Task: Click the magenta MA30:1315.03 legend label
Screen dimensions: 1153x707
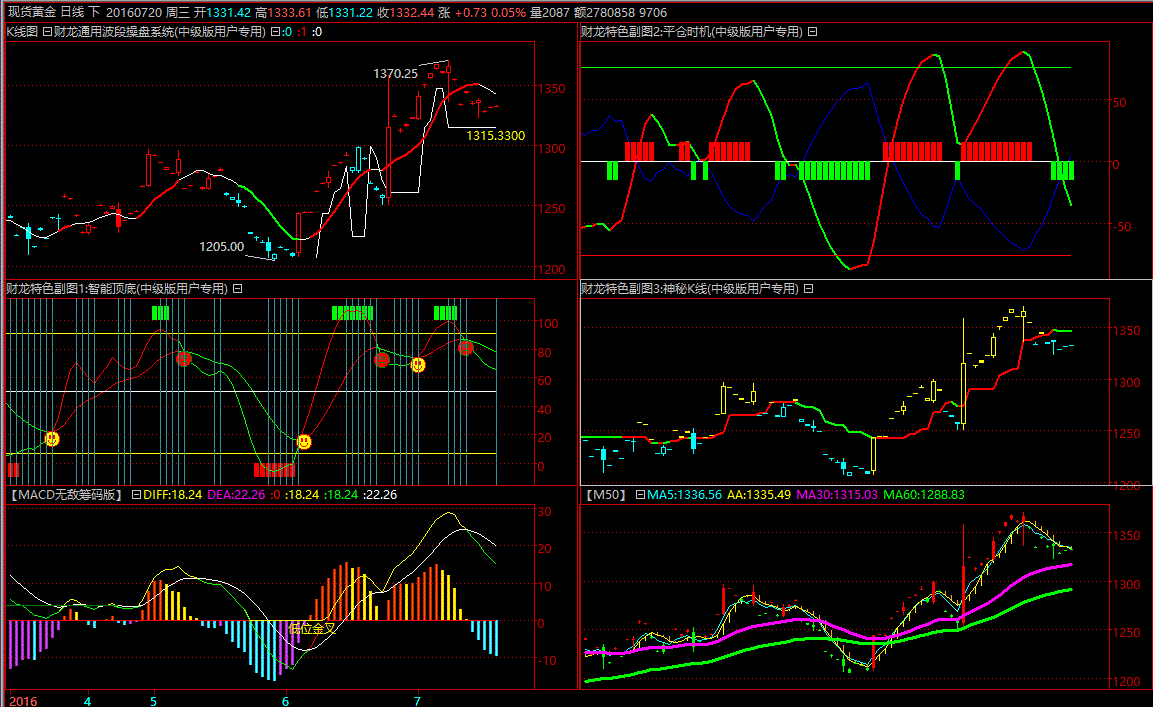Action: point(838,494)
